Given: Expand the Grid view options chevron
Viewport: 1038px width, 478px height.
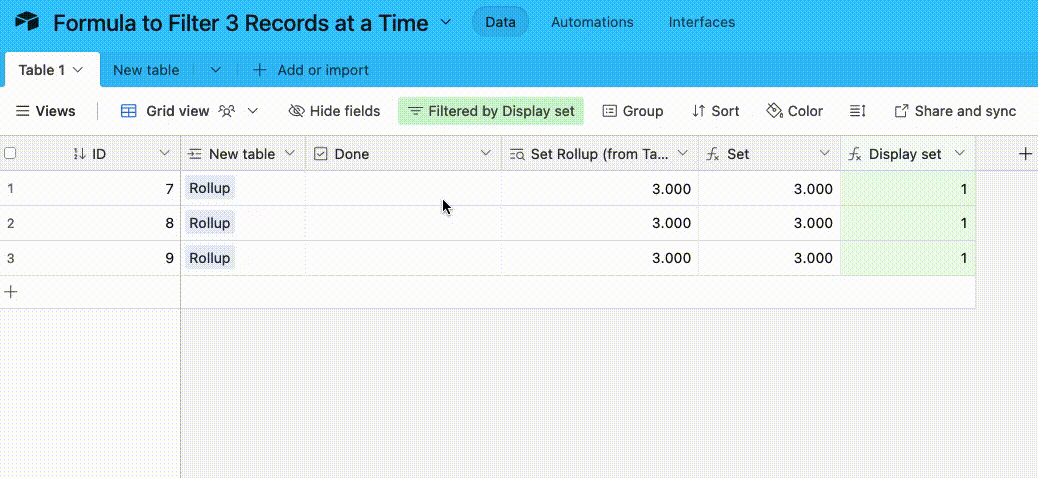Looking at the screenshot, I should [x=253, y=111].
